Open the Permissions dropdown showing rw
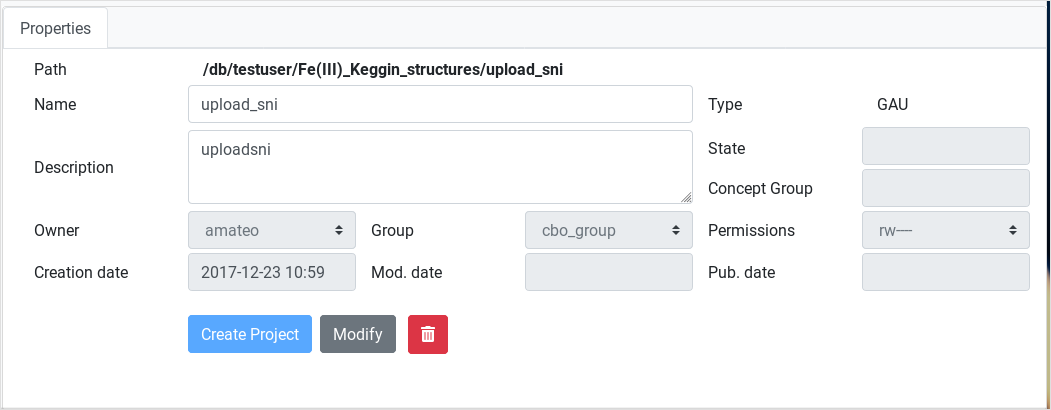 pyautogui.click(x=946, y=230)
